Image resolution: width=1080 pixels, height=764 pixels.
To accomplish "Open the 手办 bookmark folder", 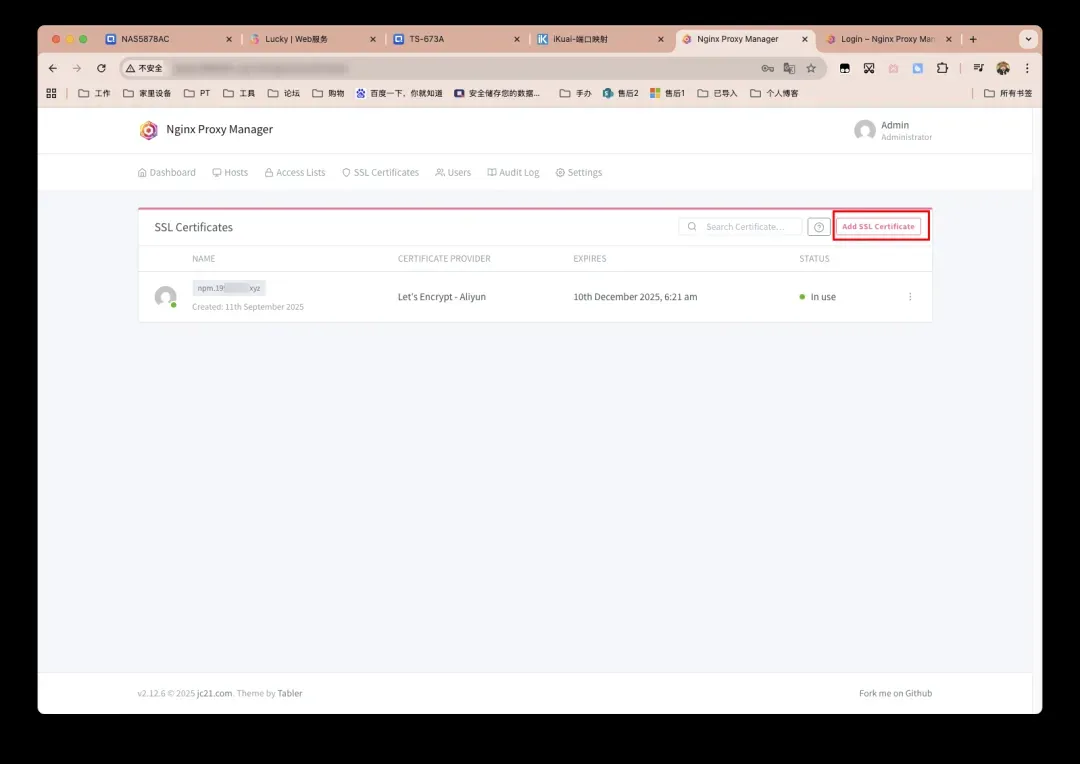I will point(575,93).
